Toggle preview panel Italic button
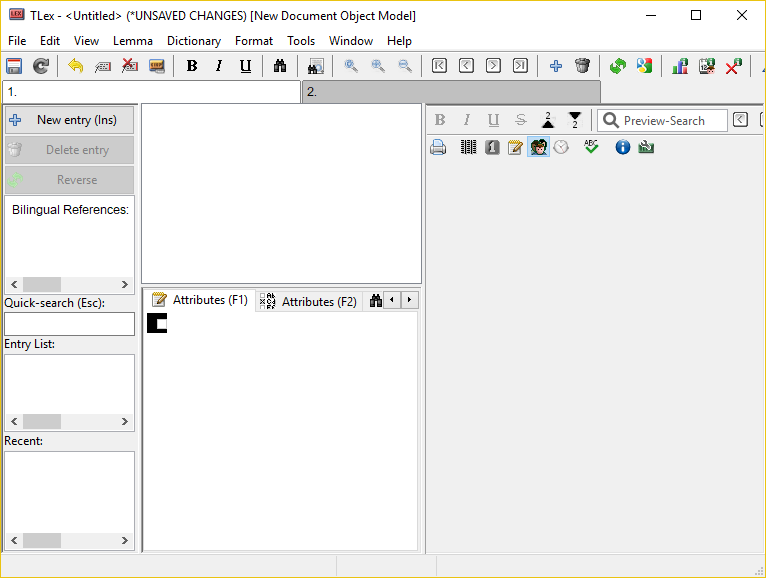766x578 pixels. pyautogui.click(x=467, y=120)
